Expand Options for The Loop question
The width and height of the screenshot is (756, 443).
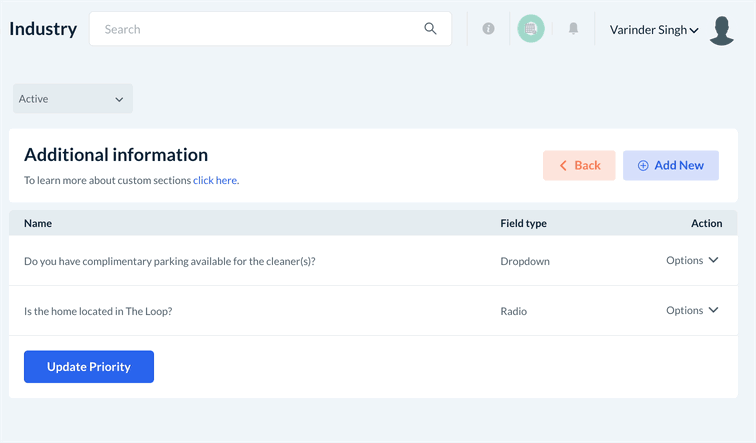[692, 311]
